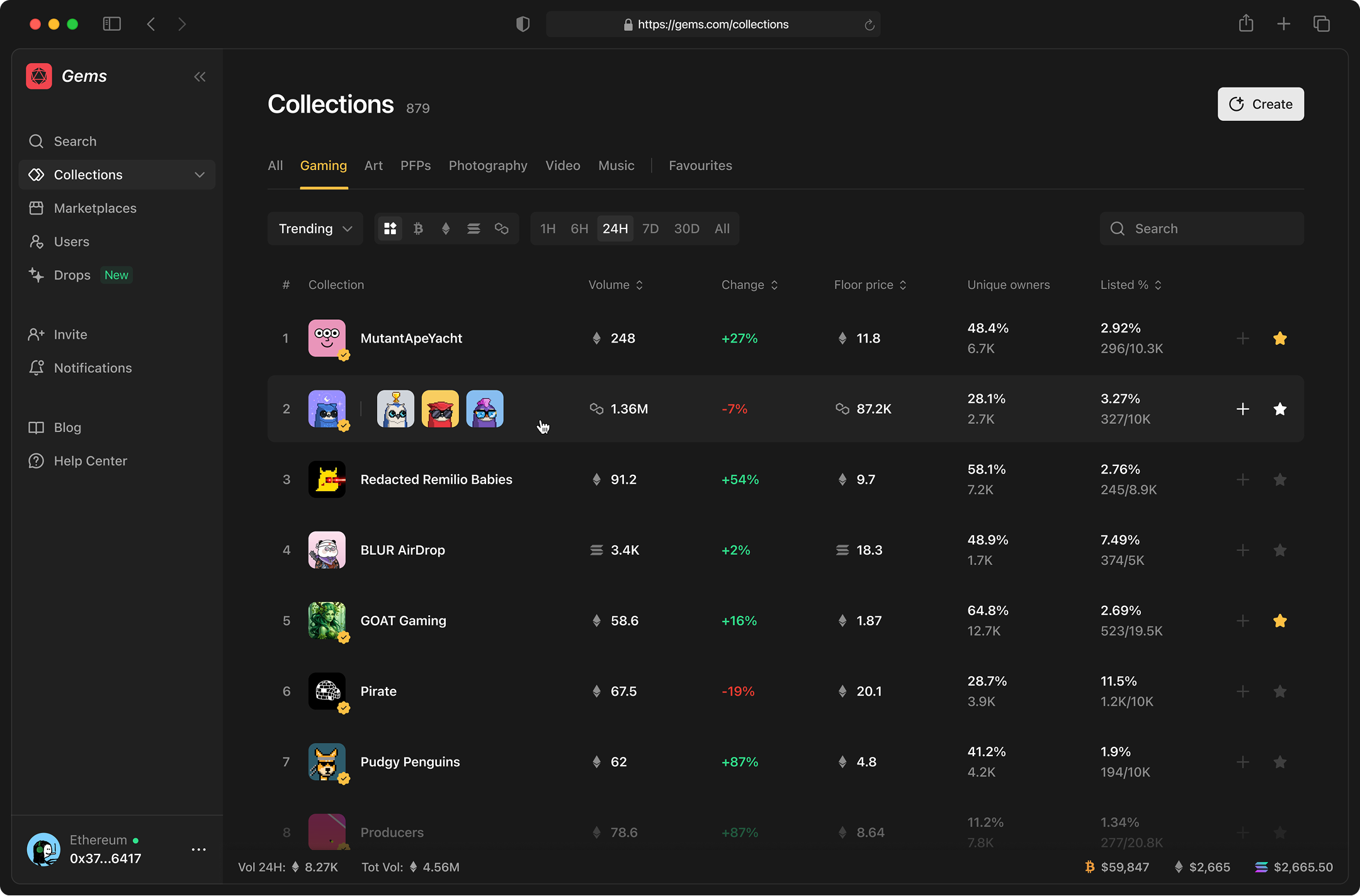This screenshot has width=1360, height=896.
Task: Select the Solana currency filter icon
Action: tap(474, 229)
